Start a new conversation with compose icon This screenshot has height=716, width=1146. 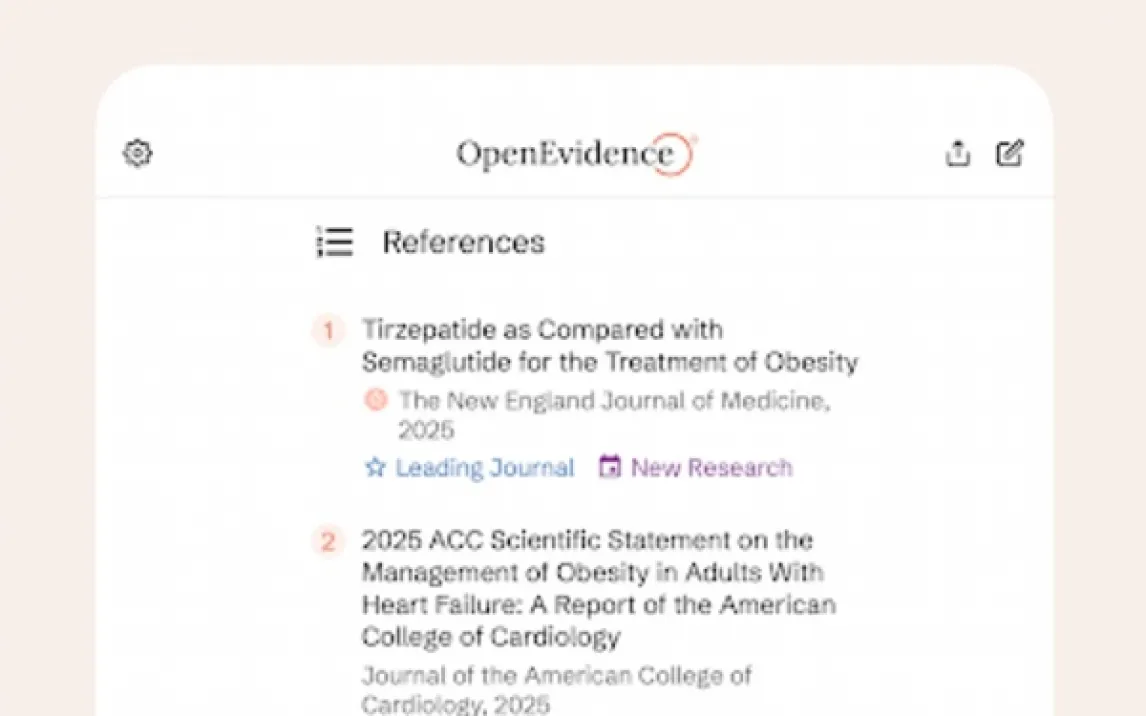[1010, 154]
